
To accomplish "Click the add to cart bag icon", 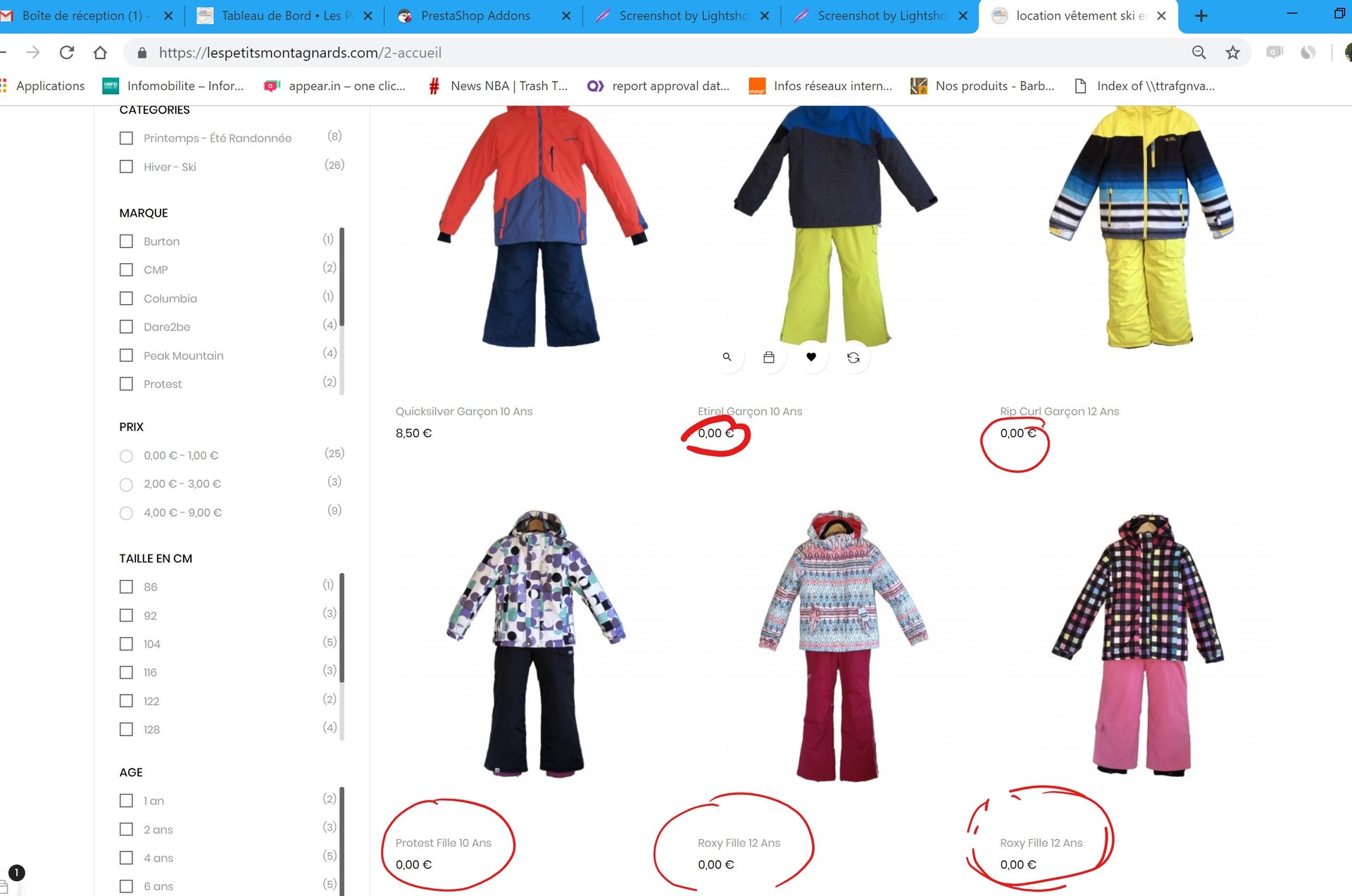I will pos(769,358).
